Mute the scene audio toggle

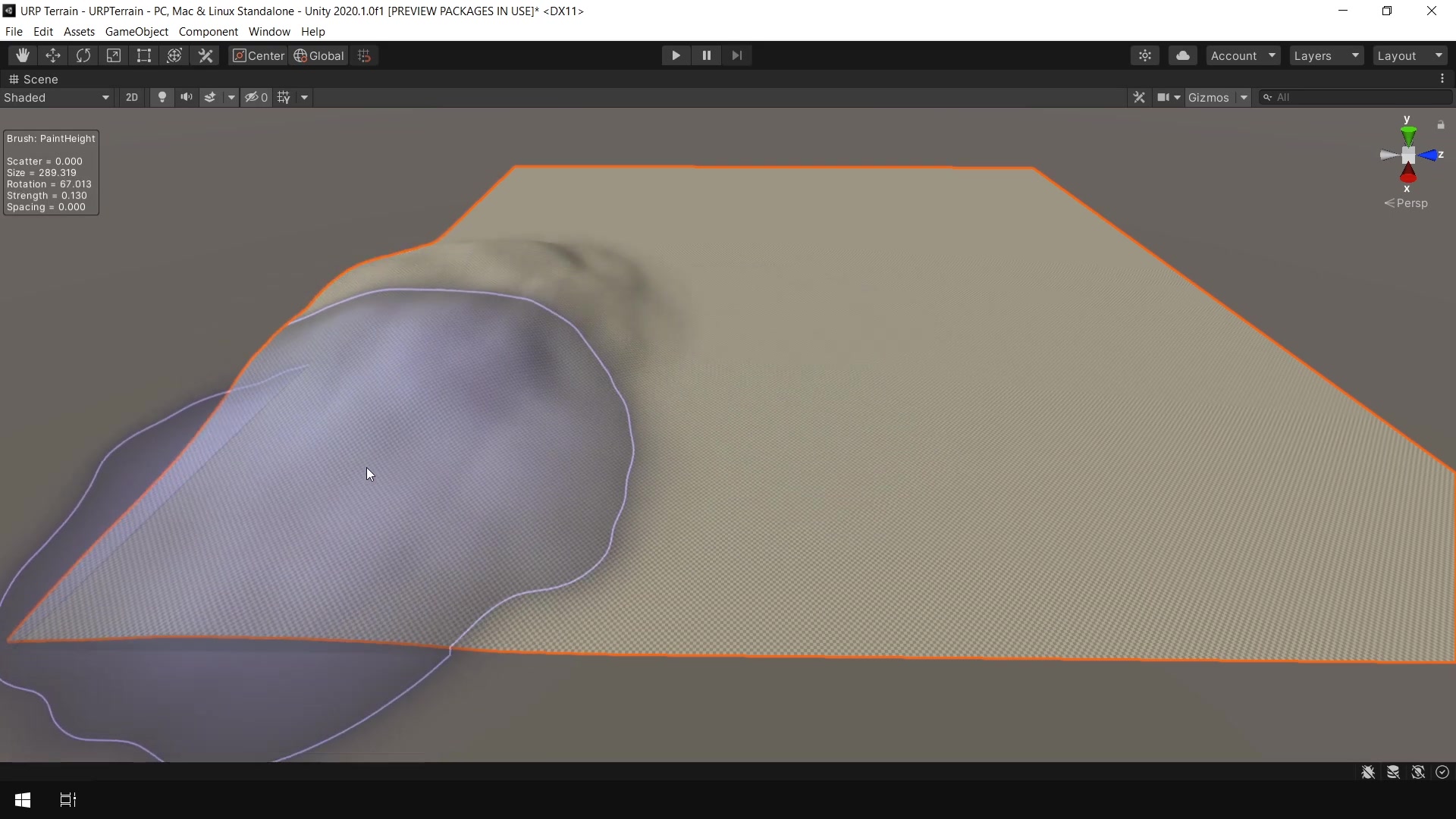coord(186,97)
